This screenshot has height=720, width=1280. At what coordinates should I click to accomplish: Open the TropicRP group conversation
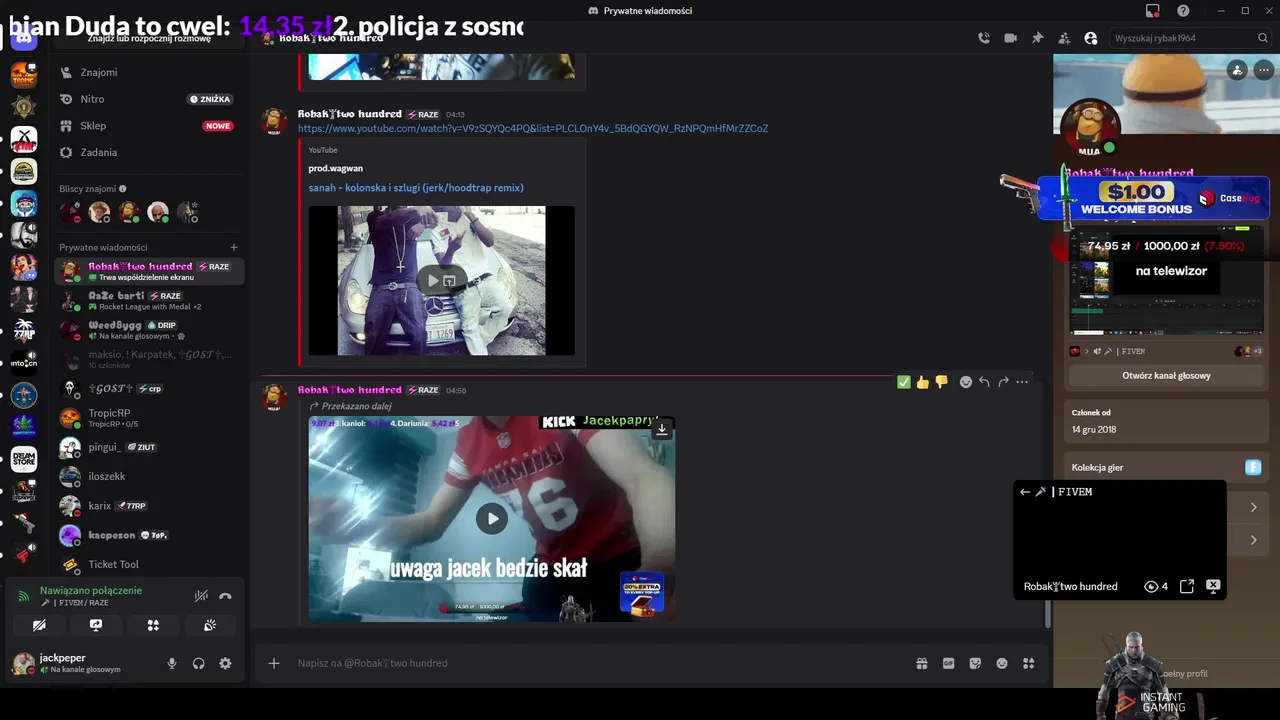point(148,418)
